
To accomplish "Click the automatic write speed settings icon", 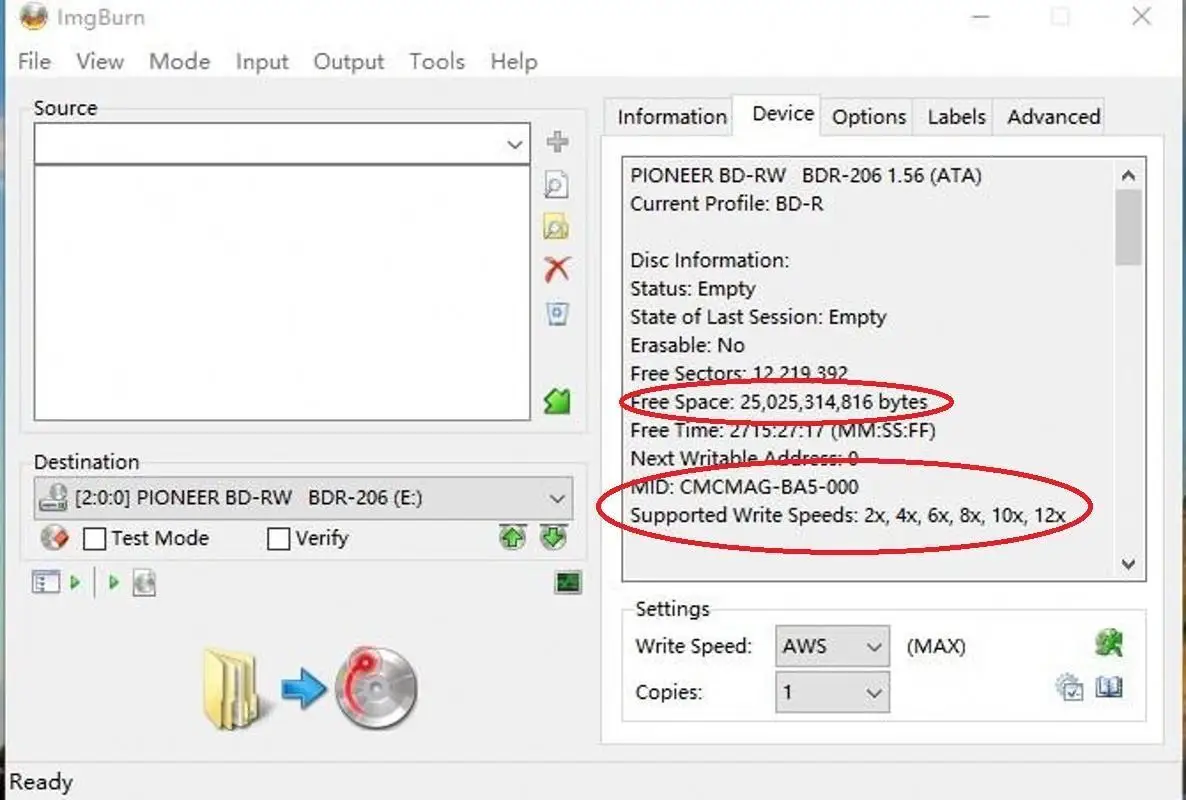I will (x=1109, y=643).
